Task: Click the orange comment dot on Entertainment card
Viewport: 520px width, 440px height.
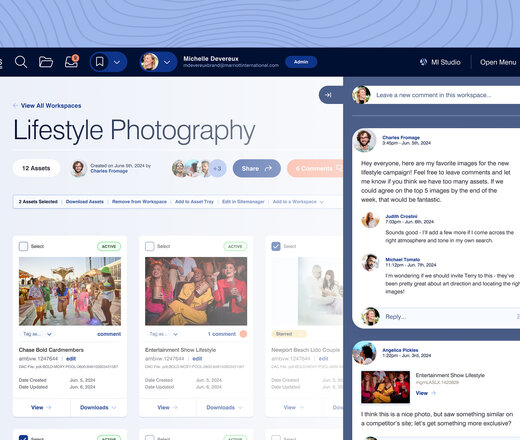Action: 243,334
